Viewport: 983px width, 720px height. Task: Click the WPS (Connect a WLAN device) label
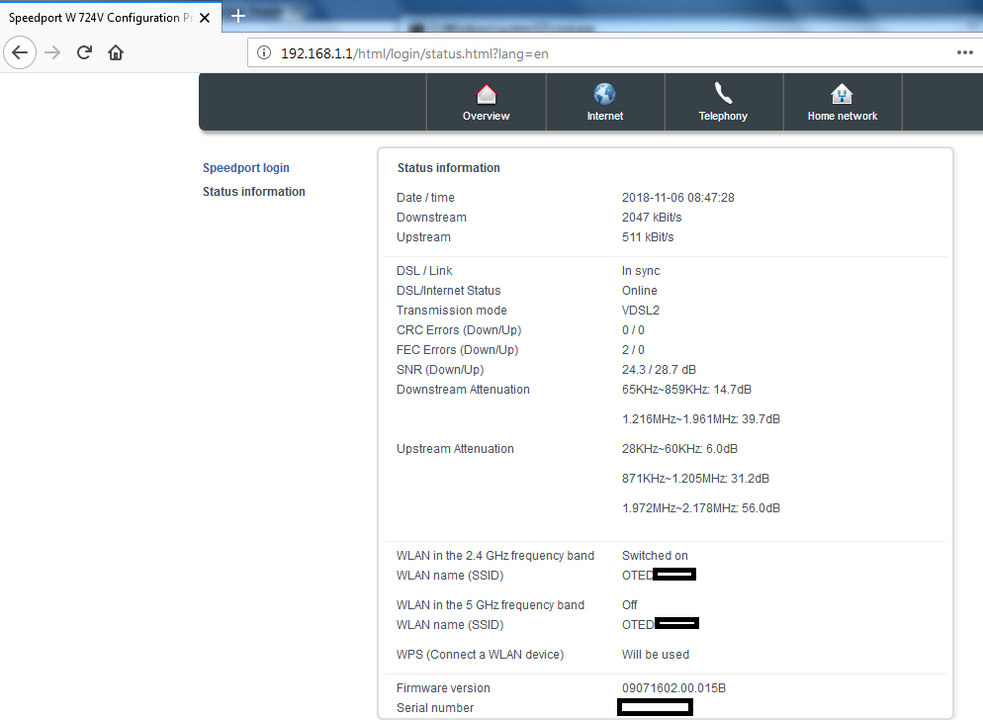click(480, 654)
